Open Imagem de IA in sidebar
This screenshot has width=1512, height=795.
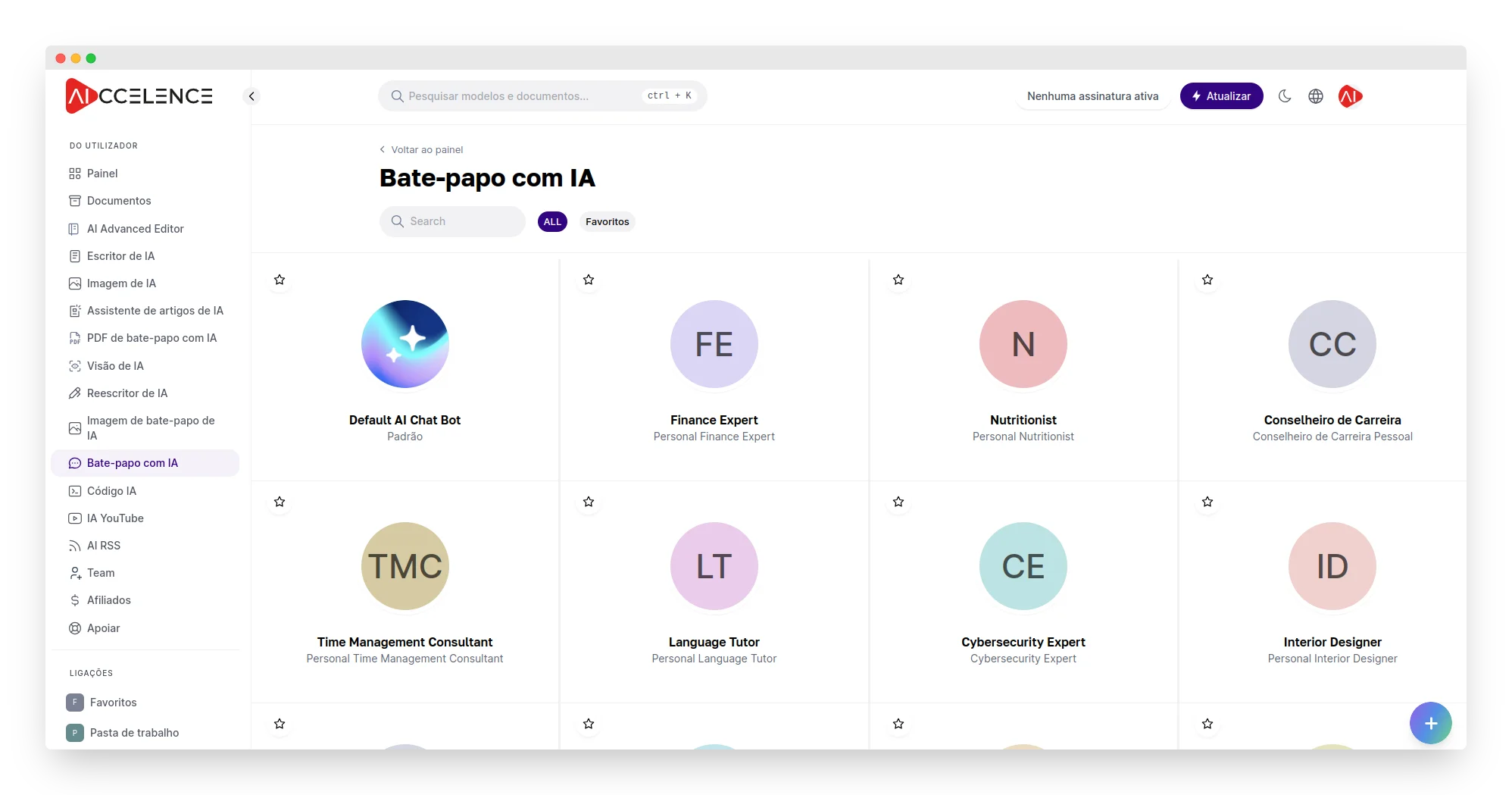[x=121, y=283]
